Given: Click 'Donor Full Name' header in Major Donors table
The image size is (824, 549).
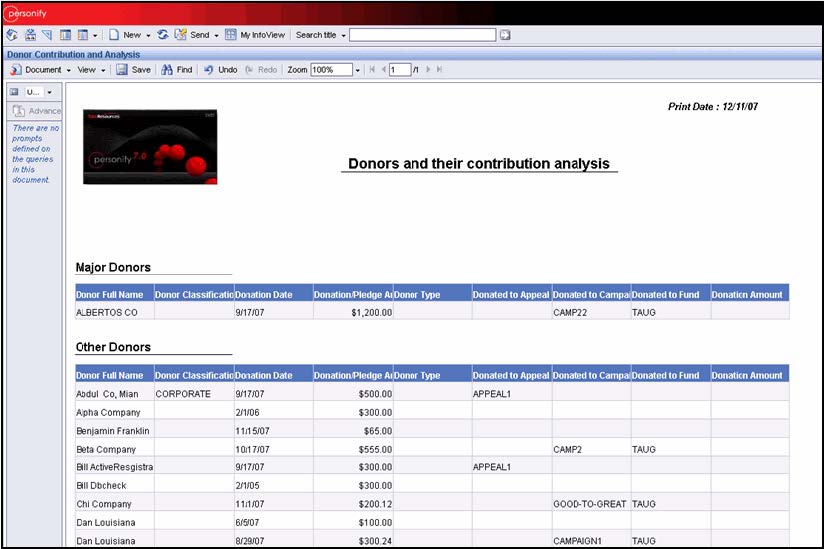Looking at the screenshot, I should (x=115, y=295).
